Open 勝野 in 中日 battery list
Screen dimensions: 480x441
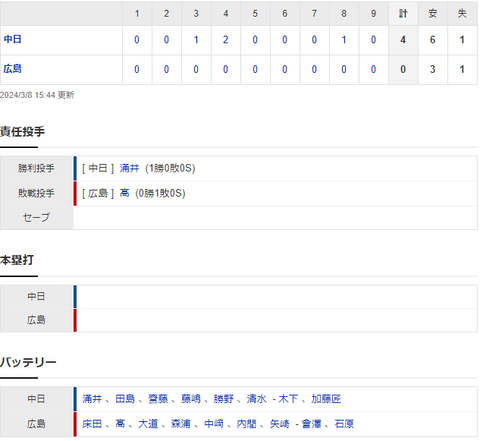(x=224, y=399)
